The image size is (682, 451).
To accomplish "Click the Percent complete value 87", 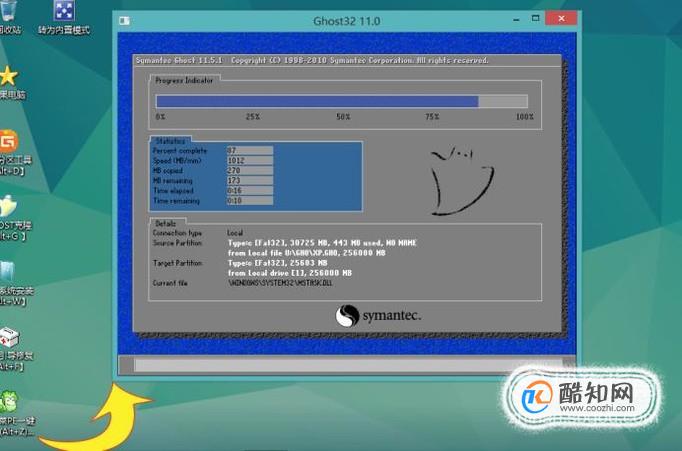I will (250, 150).
